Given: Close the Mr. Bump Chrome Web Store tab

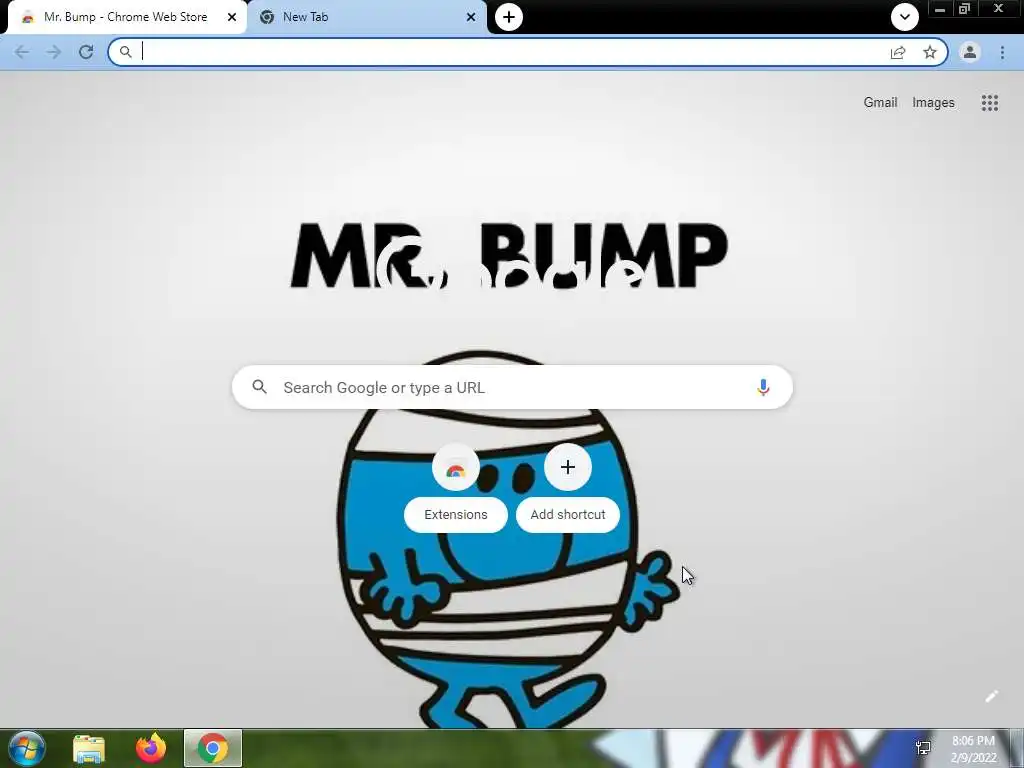Looking at the screenshot, I should pos(232,17).
